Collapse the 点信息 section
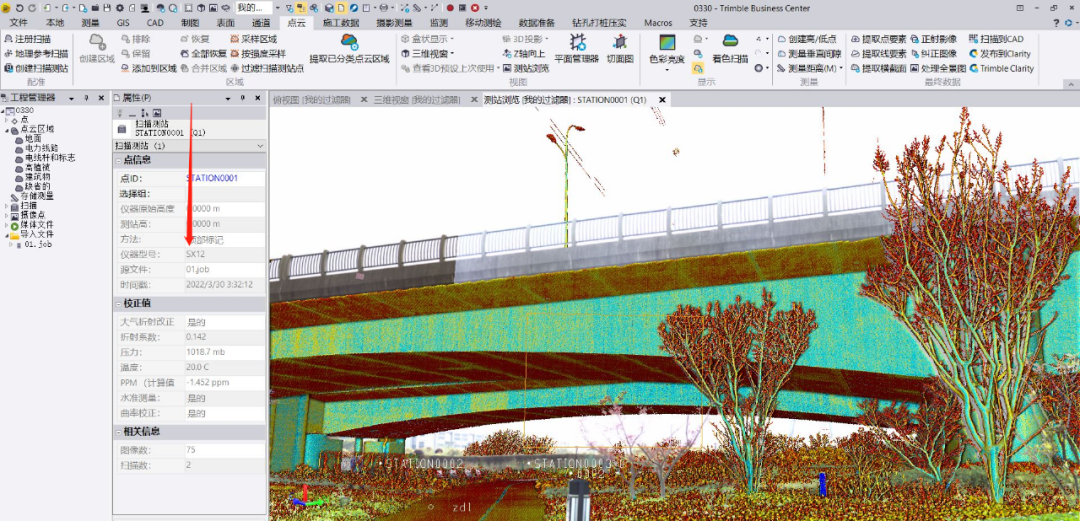 pos(118,160)
